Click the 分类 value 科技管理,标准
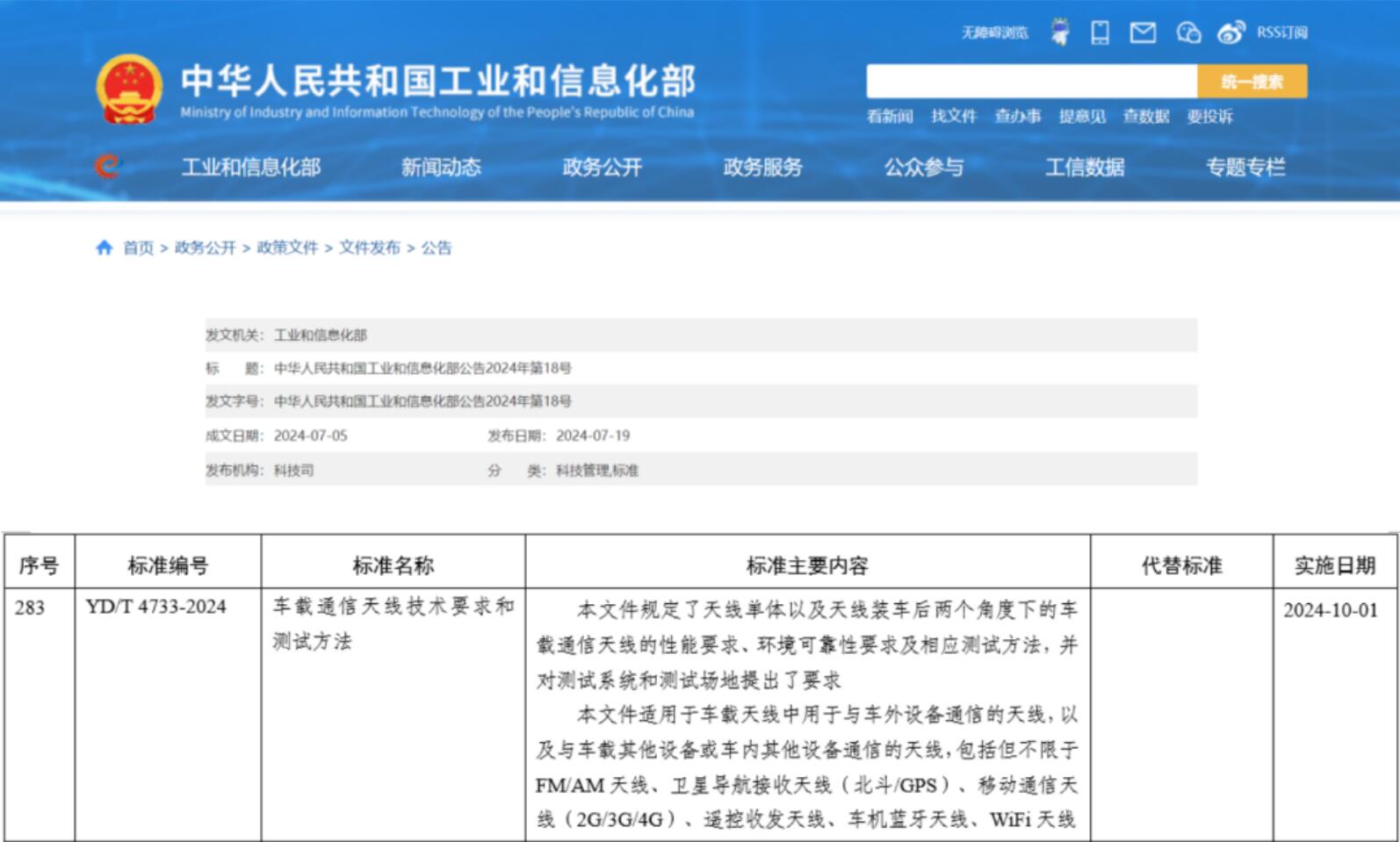 [597, 471]
